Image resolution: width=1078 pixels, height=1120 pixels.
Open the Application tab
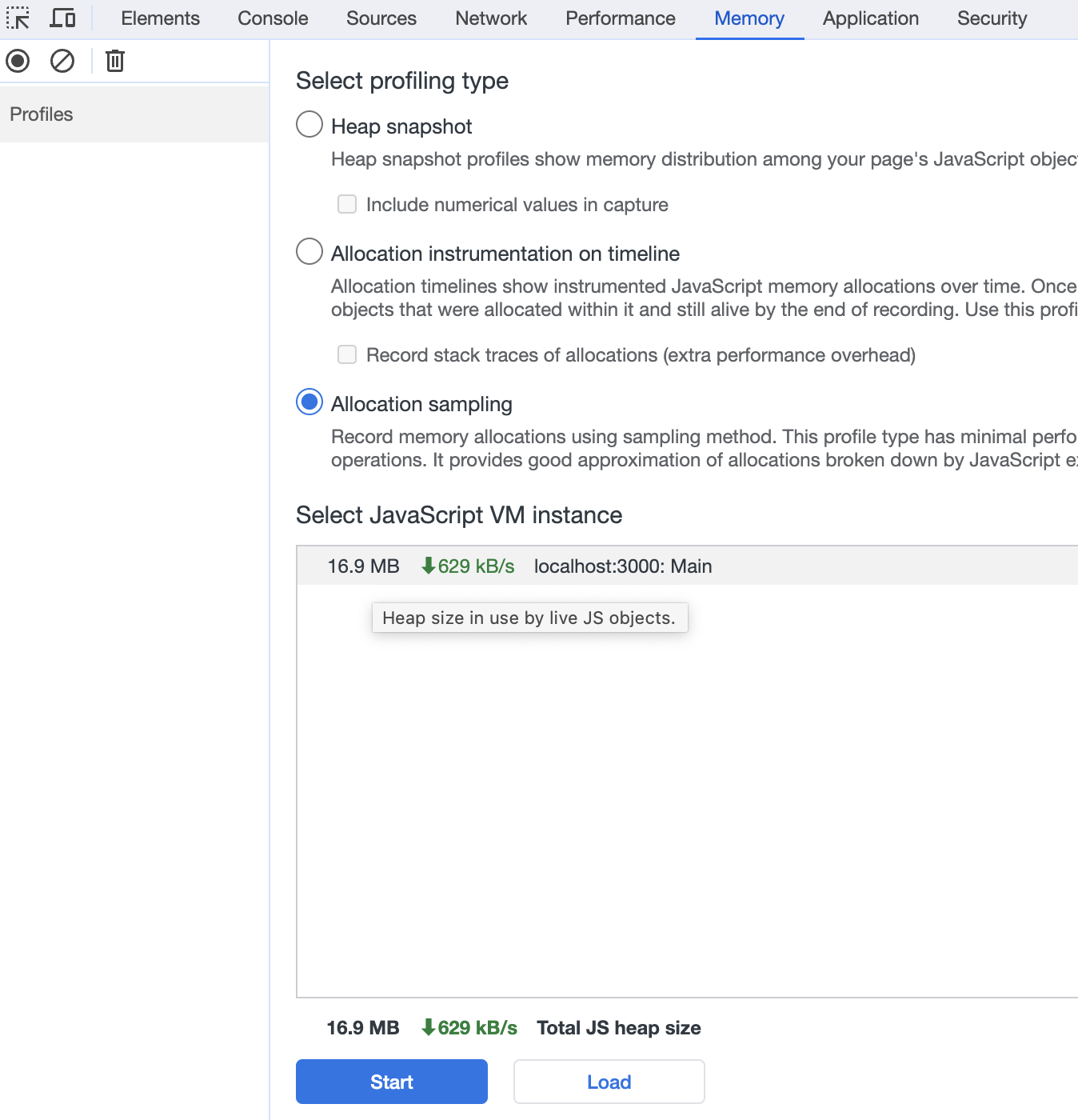tap(870, 18)
